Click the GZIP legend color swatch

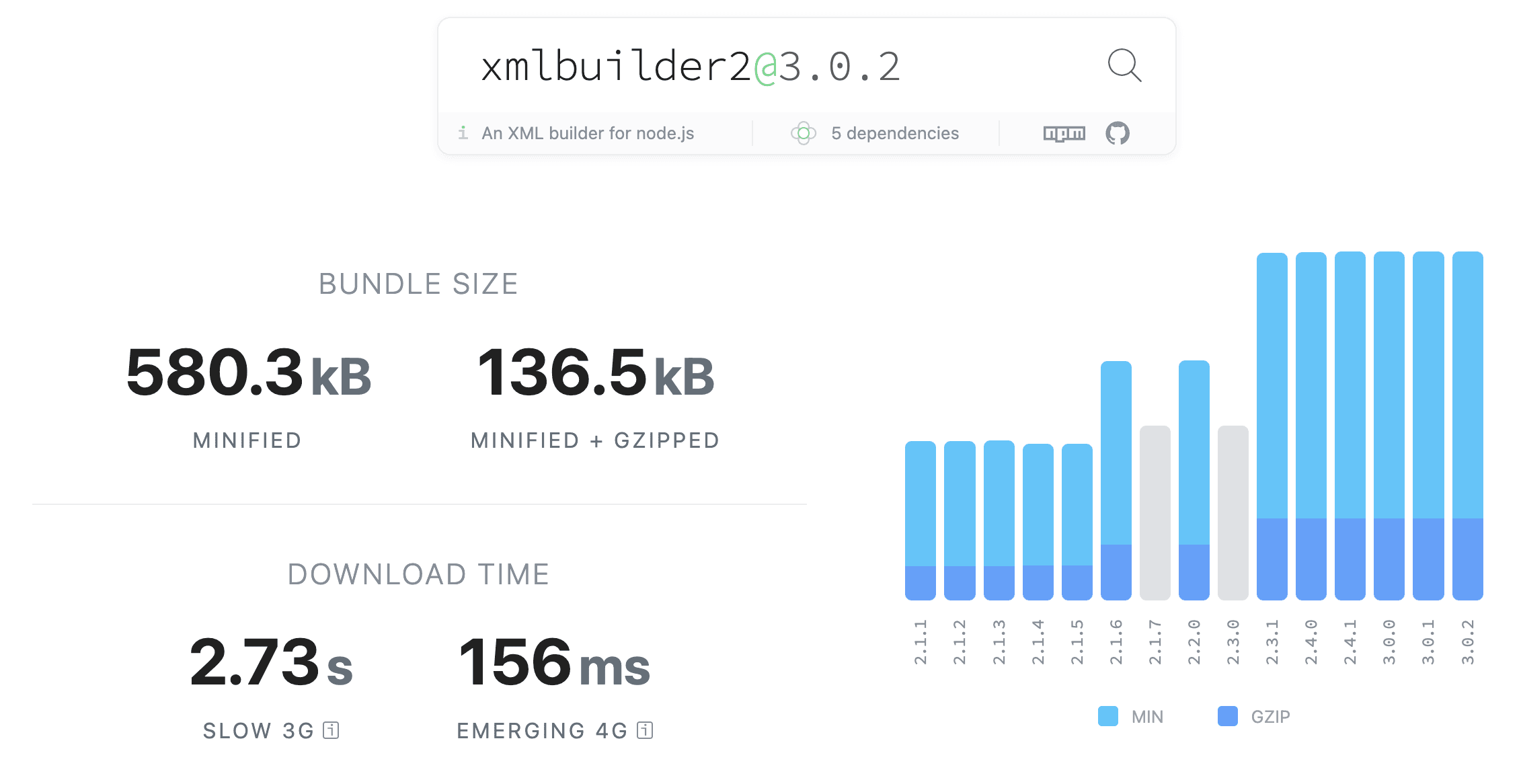coord(1227,716)
